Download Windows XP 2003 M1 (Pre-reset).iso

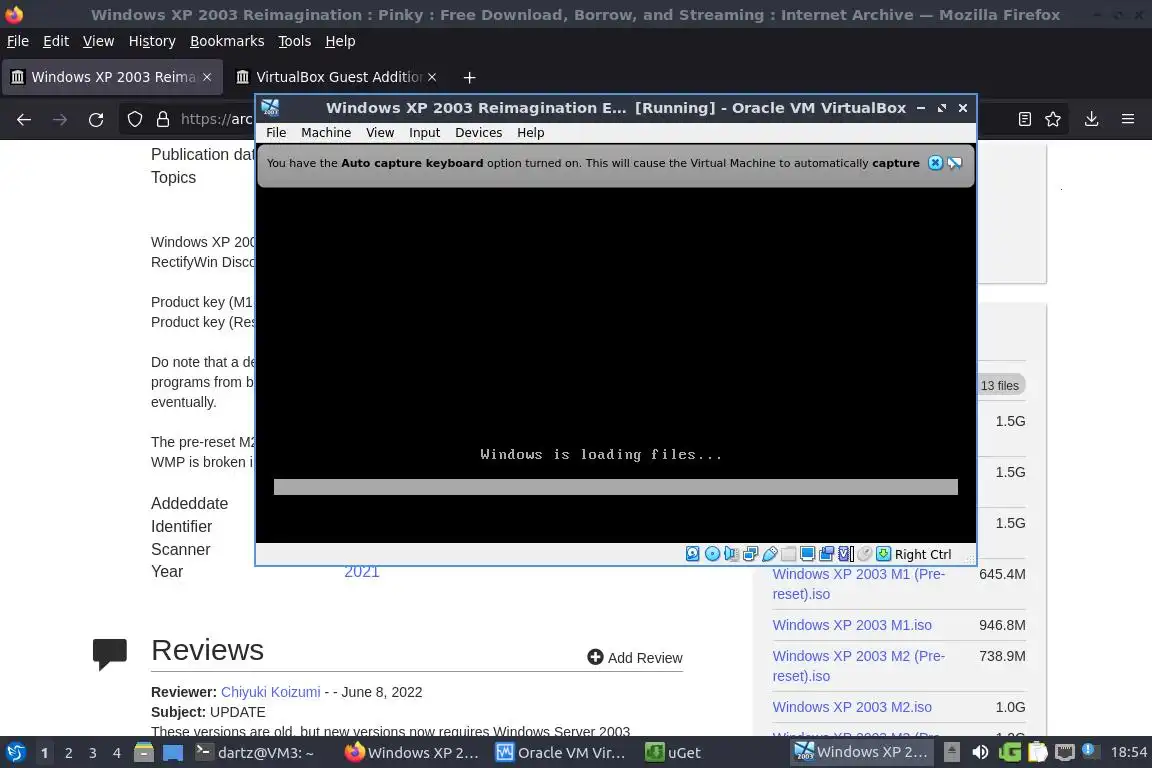858,584
